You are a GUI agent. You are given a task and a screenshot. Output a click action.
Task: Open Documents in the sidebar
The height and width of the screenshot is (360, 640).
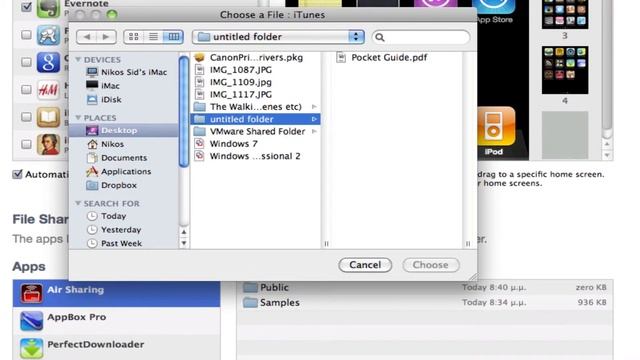[117, 158]
